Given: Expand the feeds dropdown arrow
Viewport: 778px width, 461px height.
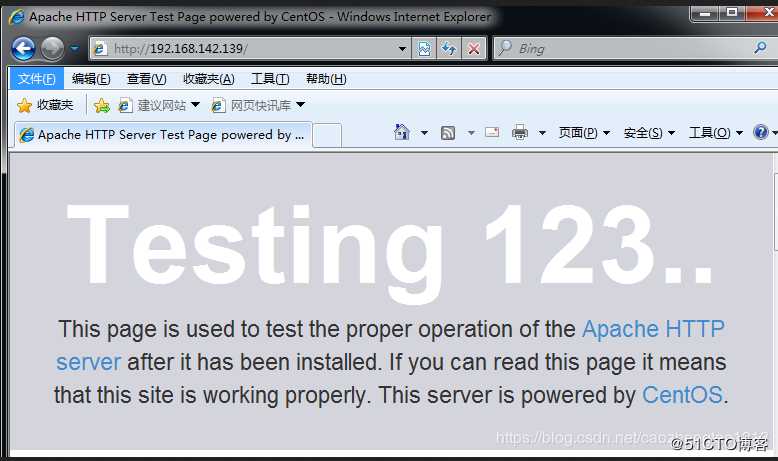Looking at the screenshot, I should (x=471, y=133).
